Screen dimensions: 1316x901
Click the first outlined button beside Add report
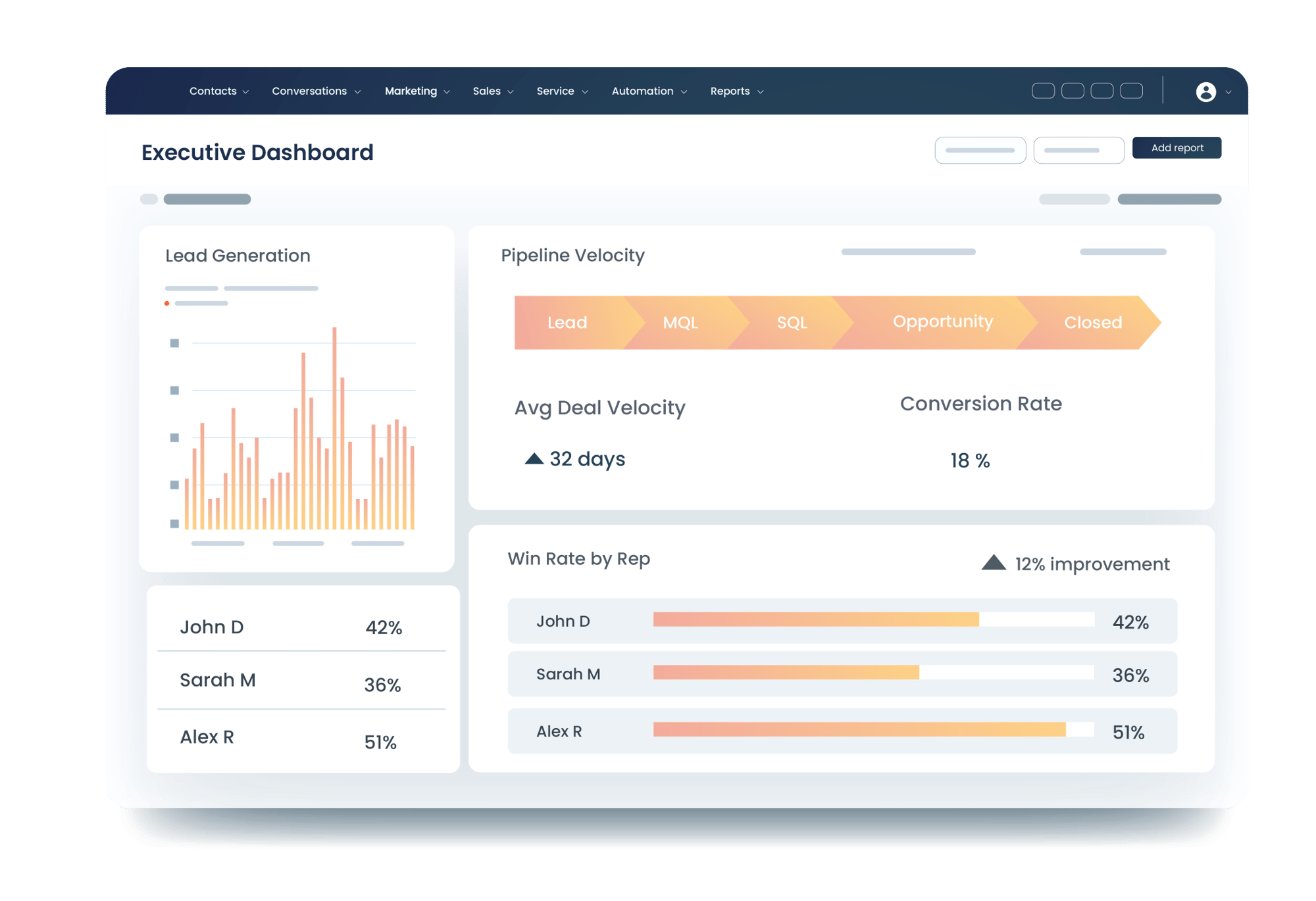[x=980, y=151]
